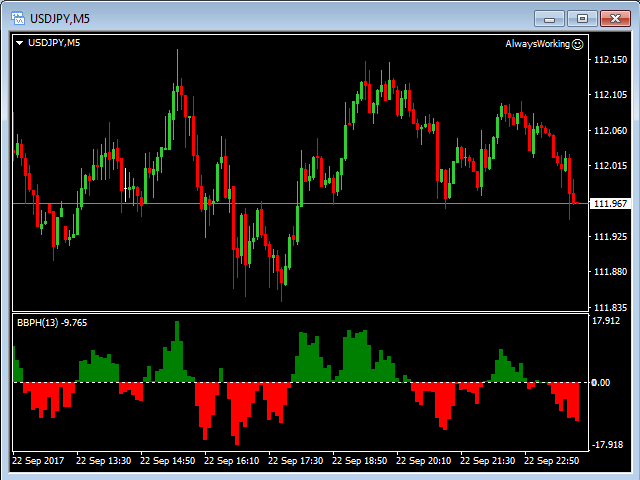640x480 pixels.
Task: Select the horizontal bid price line
Action: [x=300, y=204]
